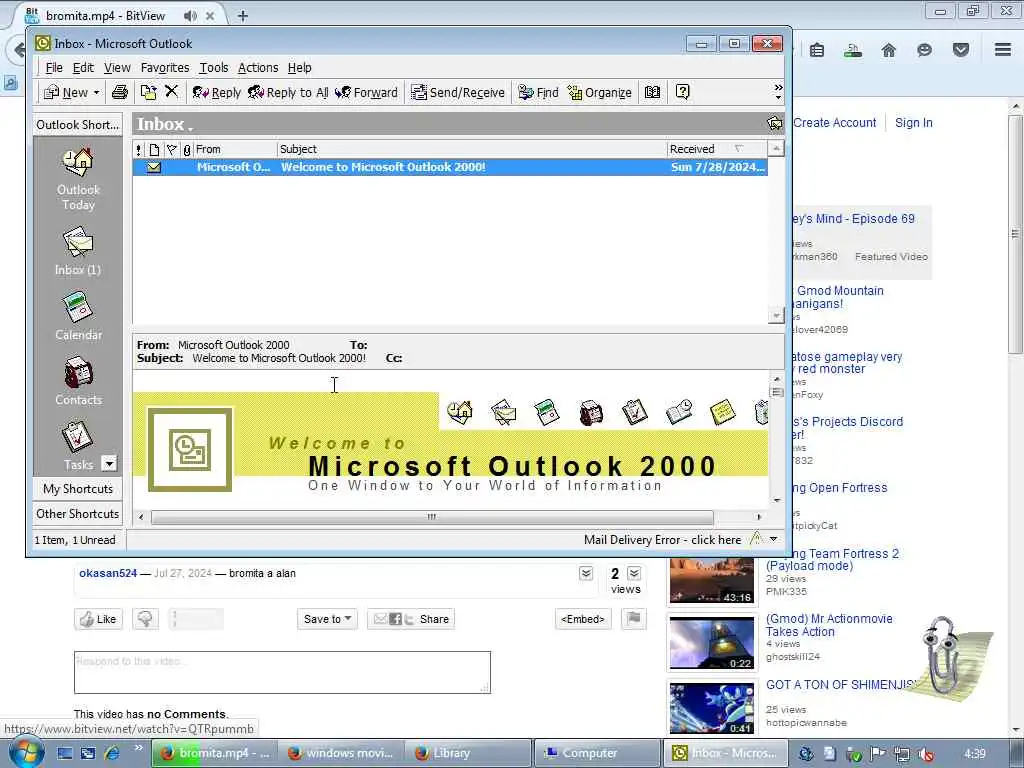Sort messages by From column
Viewport: 1024px width, 768px height.
click(235, 150)
